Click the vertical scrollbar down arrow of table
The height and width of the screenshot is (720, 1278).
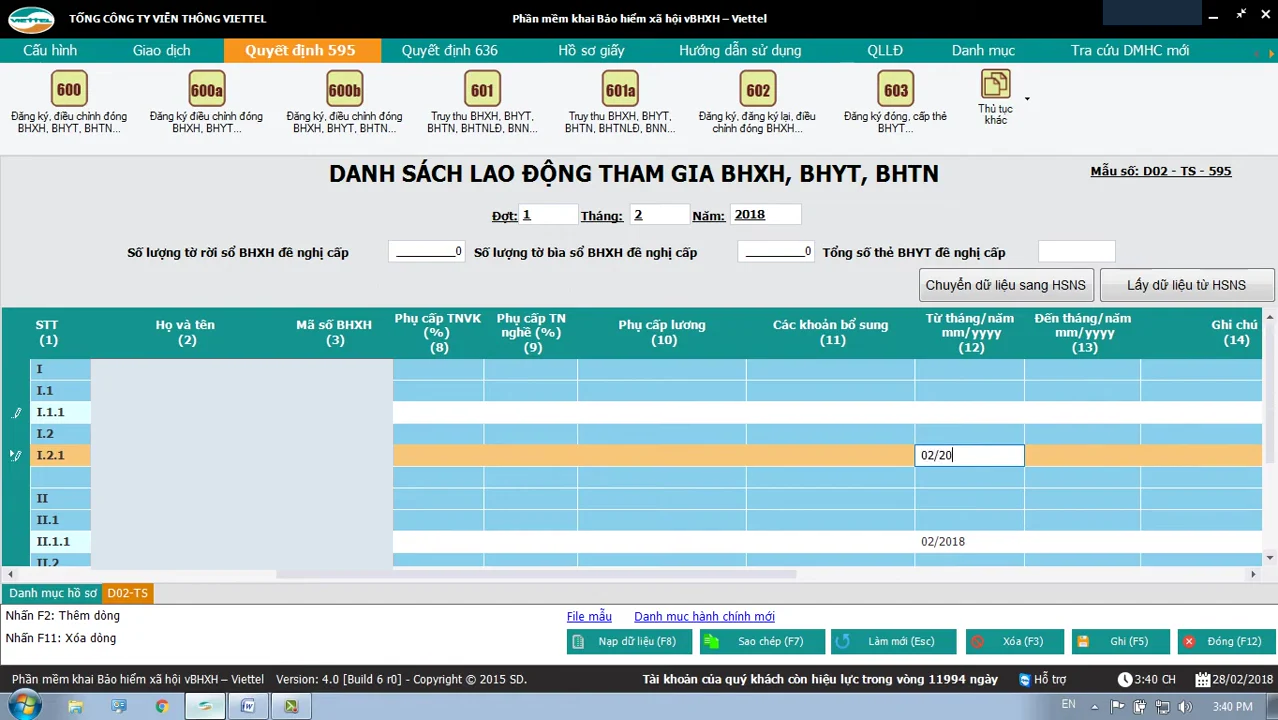[1270, 558]
